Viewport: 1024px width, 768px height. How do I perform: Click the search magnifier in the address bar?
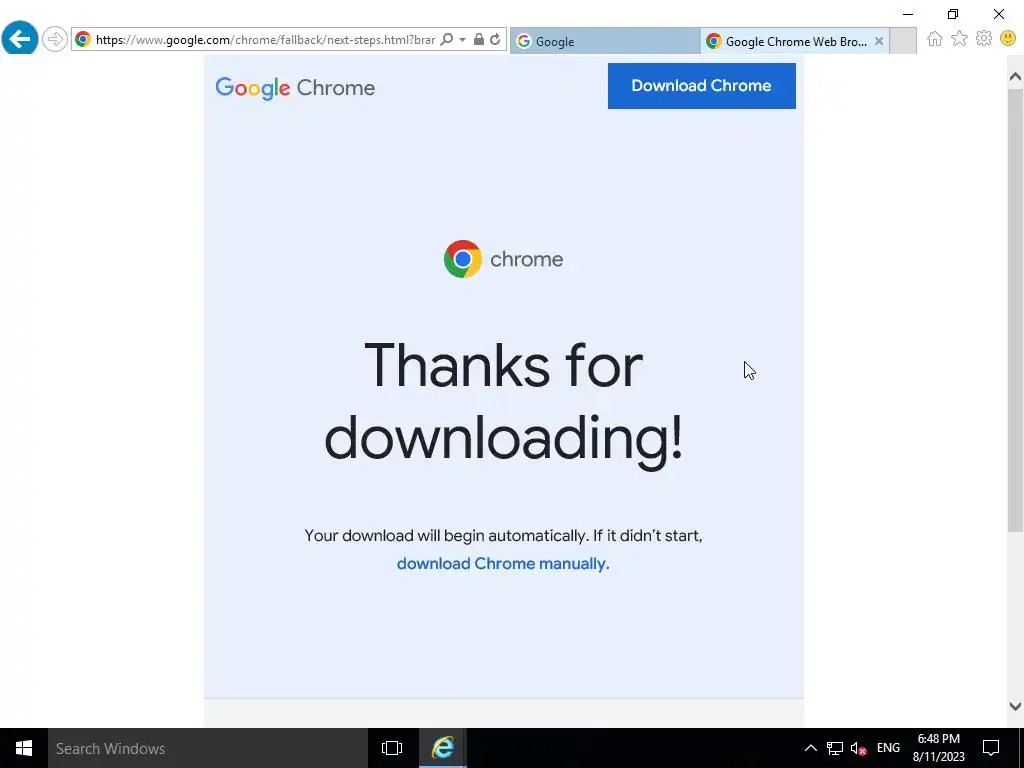click(447, 40)
